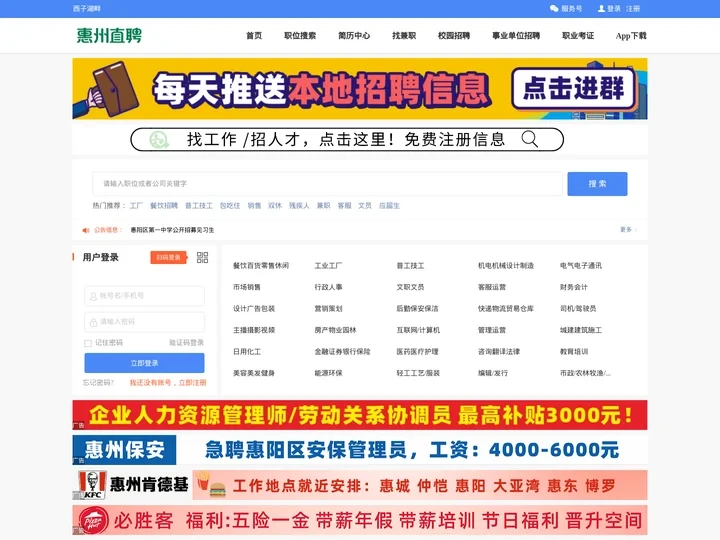Click the 登录 link in the top bar

click(x=614, y=8)
